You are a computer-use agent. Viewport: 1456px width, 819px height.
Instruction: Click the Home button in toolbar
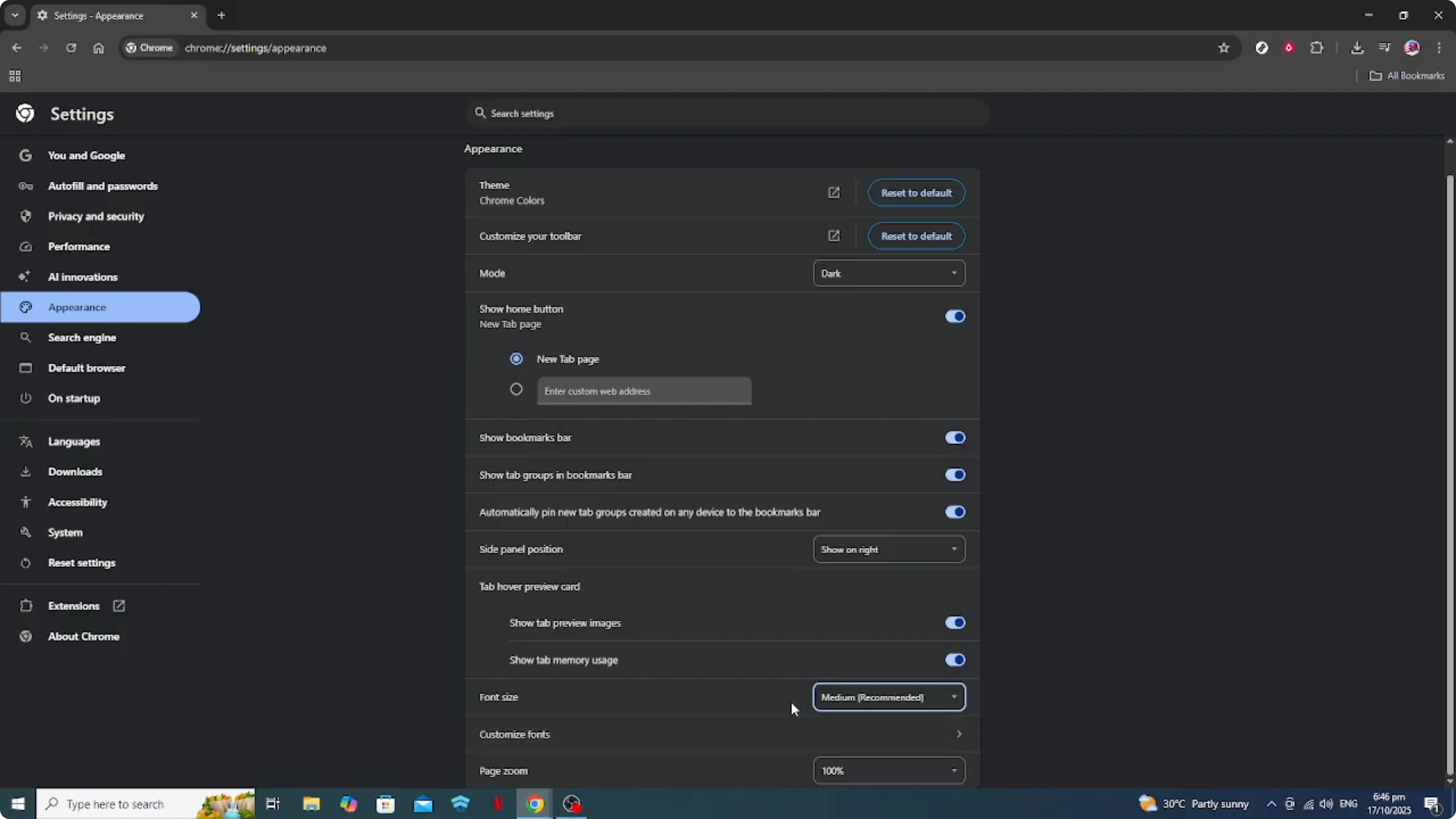pyautogui.click(x=99, y=48)
